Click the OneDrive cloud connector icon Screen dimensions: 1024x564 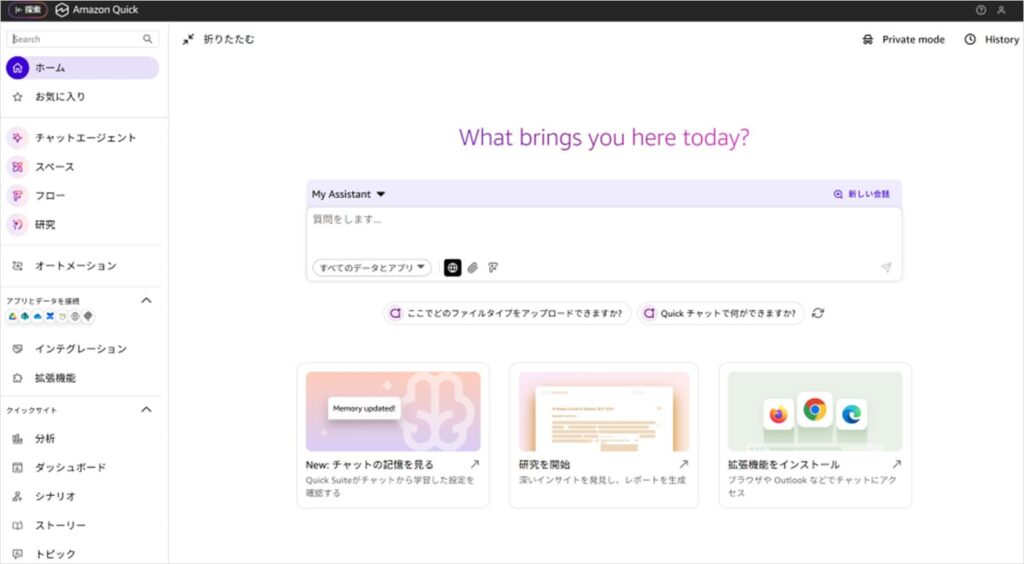(37, 317)
